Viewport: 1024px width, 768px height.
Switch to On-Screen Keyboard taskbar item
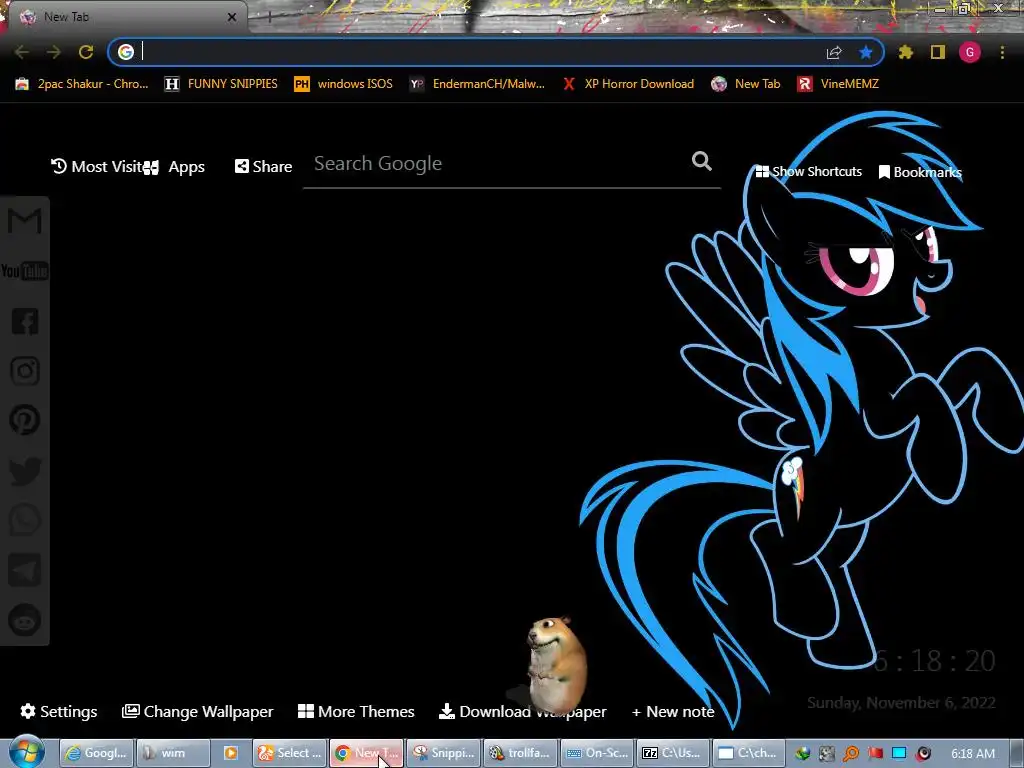tap(597, 753)
